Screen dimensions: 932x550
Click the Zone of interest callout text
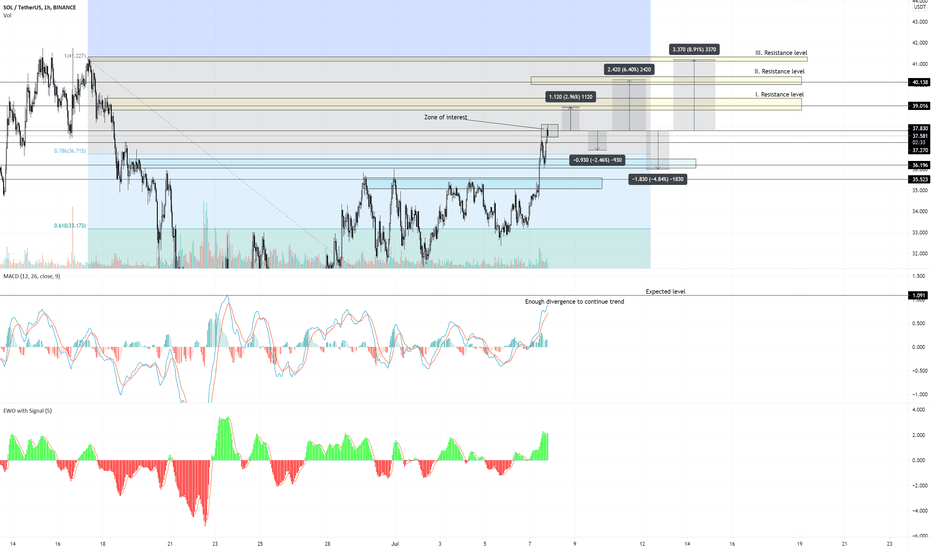[446, 118]
